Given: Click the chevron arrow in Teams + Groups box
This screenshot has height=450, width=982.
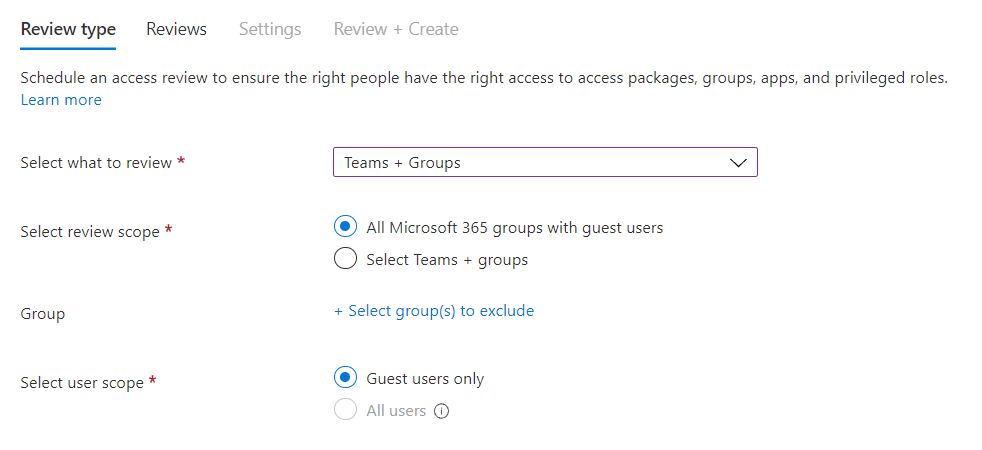Looking at the screenshot, I should 739,163.
